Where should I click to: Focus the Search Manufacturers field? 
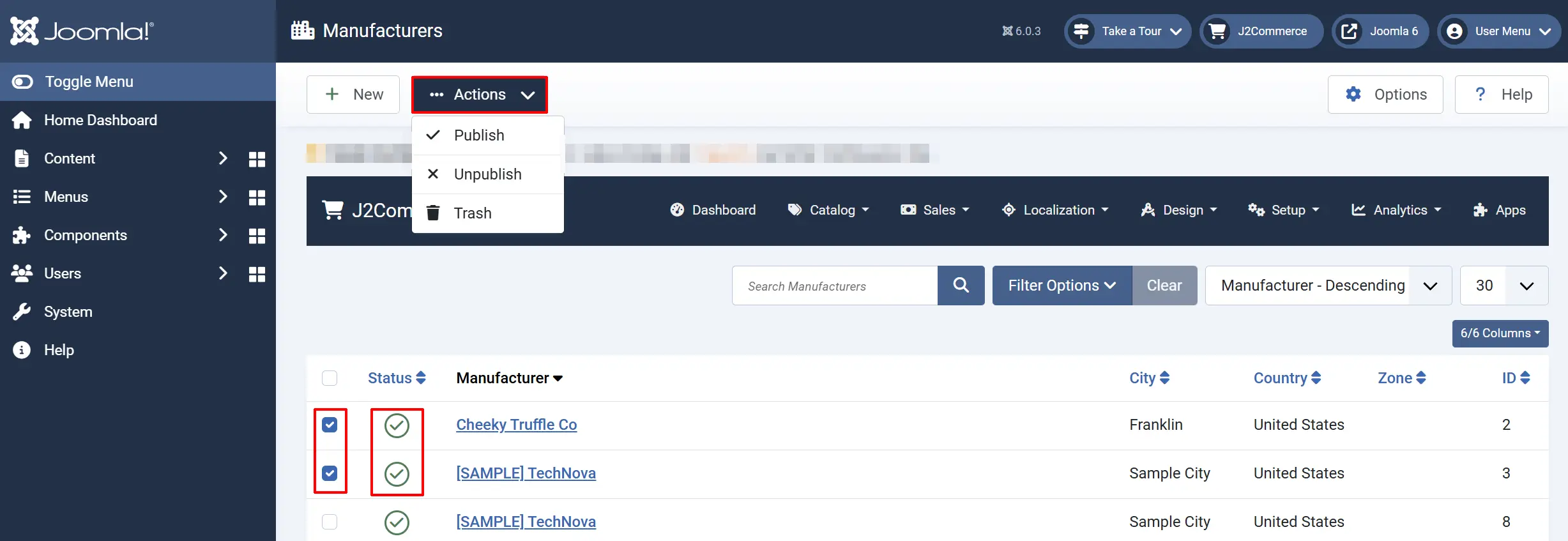(835, 286)
